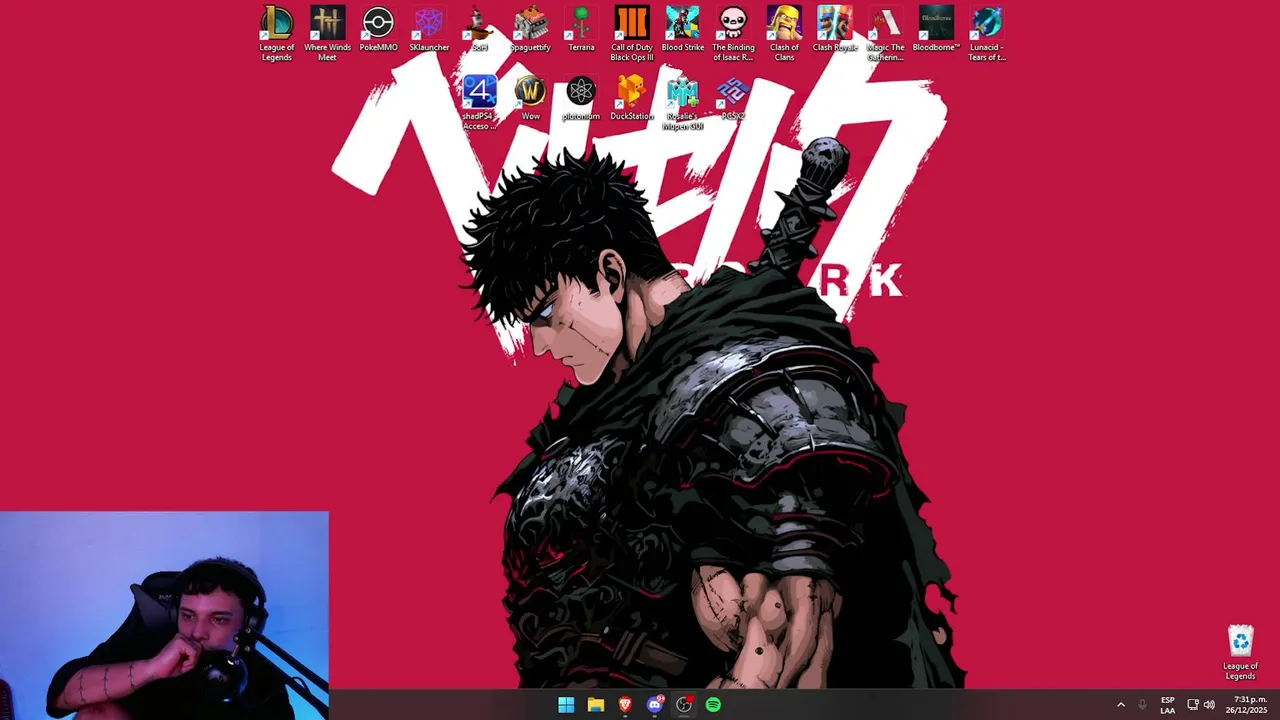Screen dimensions: 1280x720
Task: Open the network status tray icon
Action: [1192, 705]
